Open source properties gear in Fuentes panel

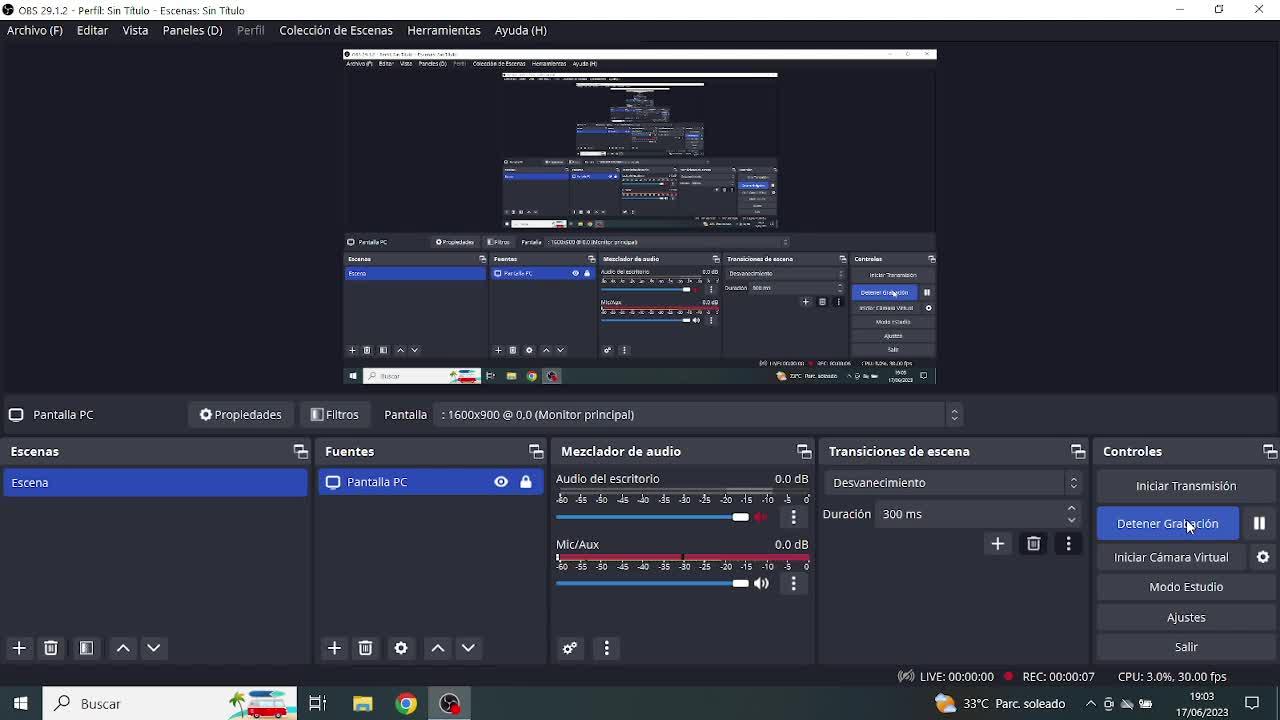(401, 648)
